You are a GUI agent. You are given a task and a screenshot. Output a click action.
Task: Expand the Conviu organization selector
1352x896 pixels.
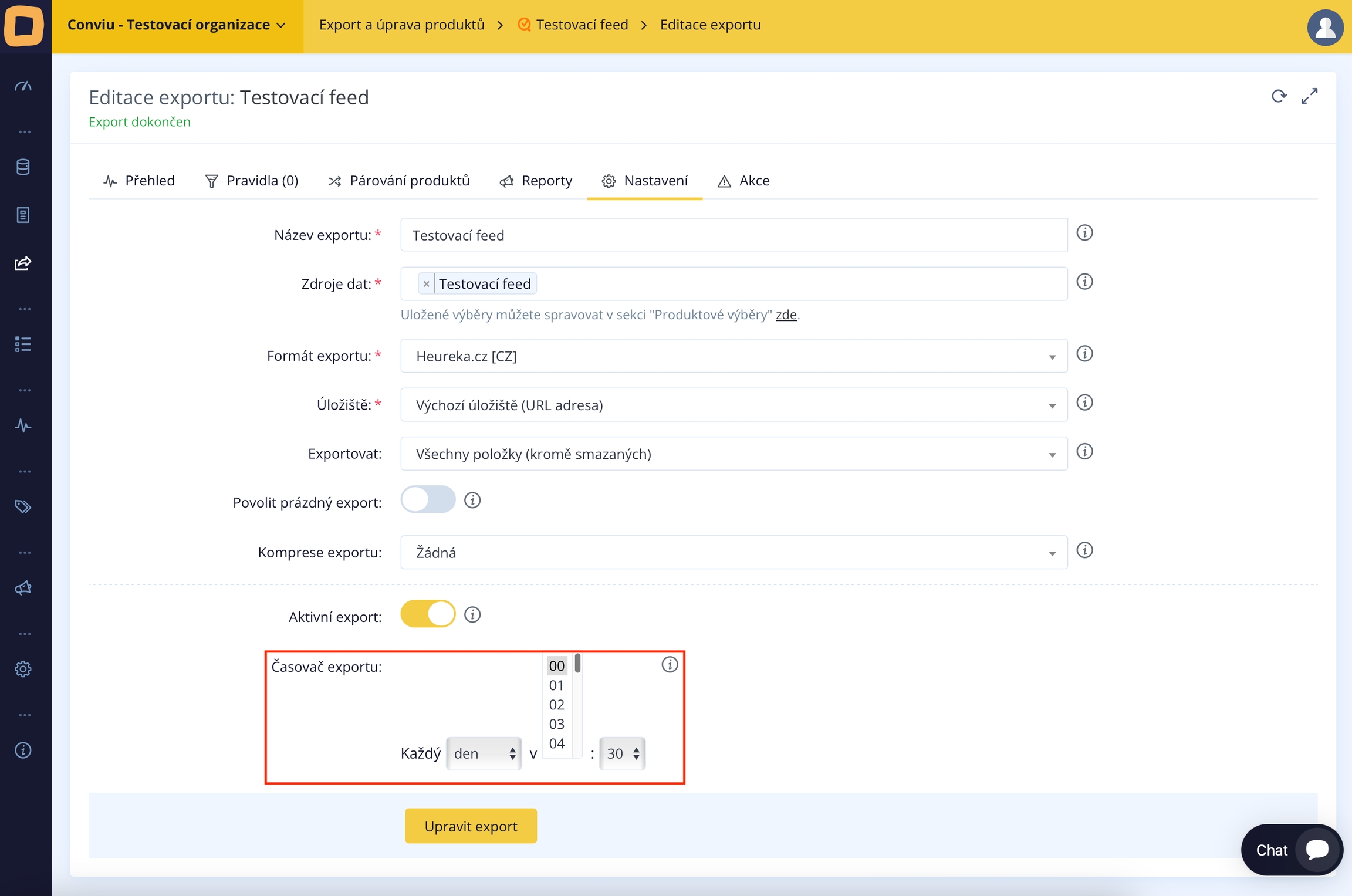(177, 25)
